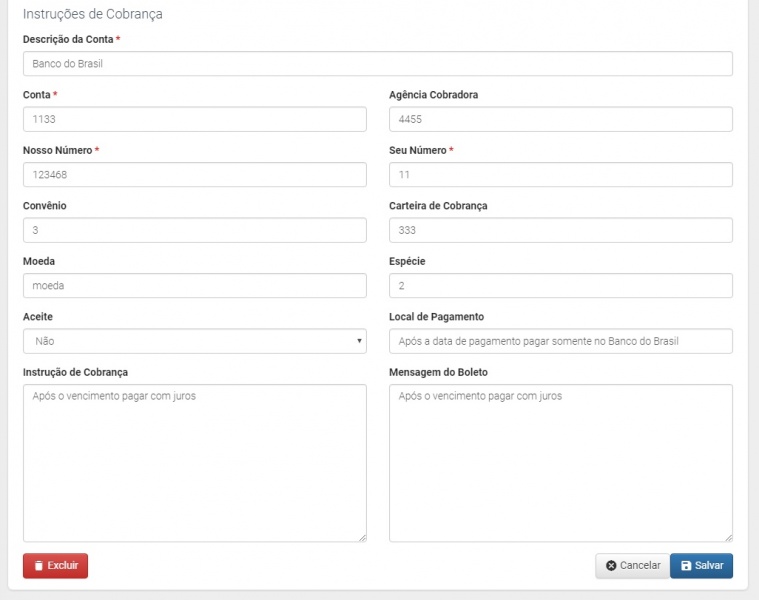The width and height of the screenshot is (759, 600).
Task: Click the Local de Pagamento field
Action: (561, 341)
